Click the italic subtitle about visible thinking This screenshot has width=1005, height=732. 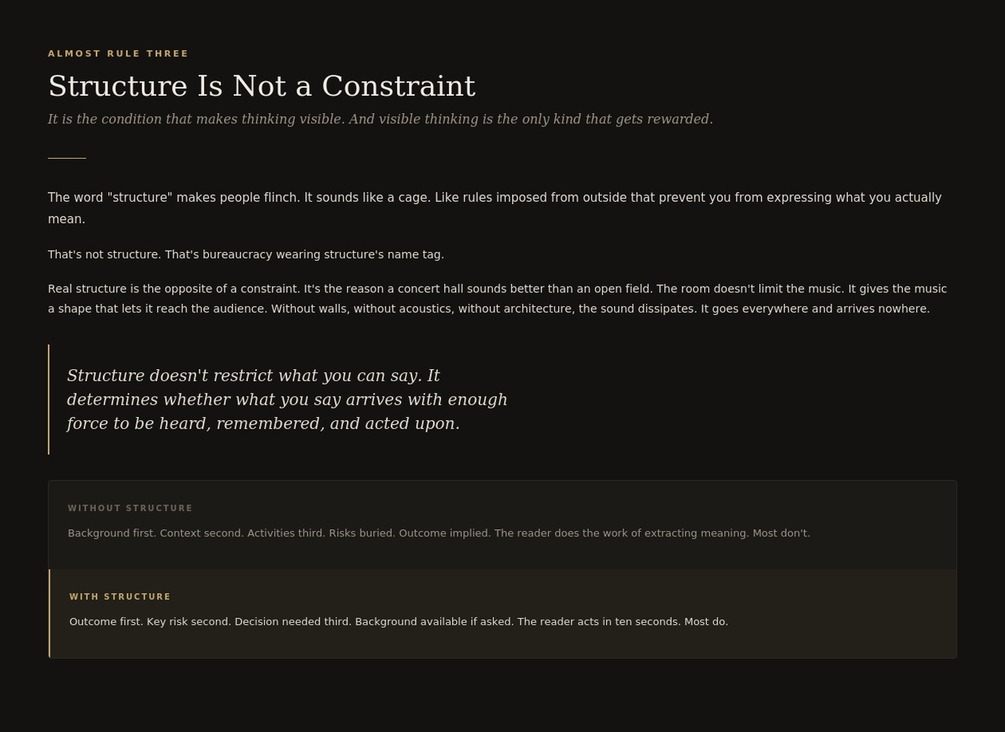point(380,119)
